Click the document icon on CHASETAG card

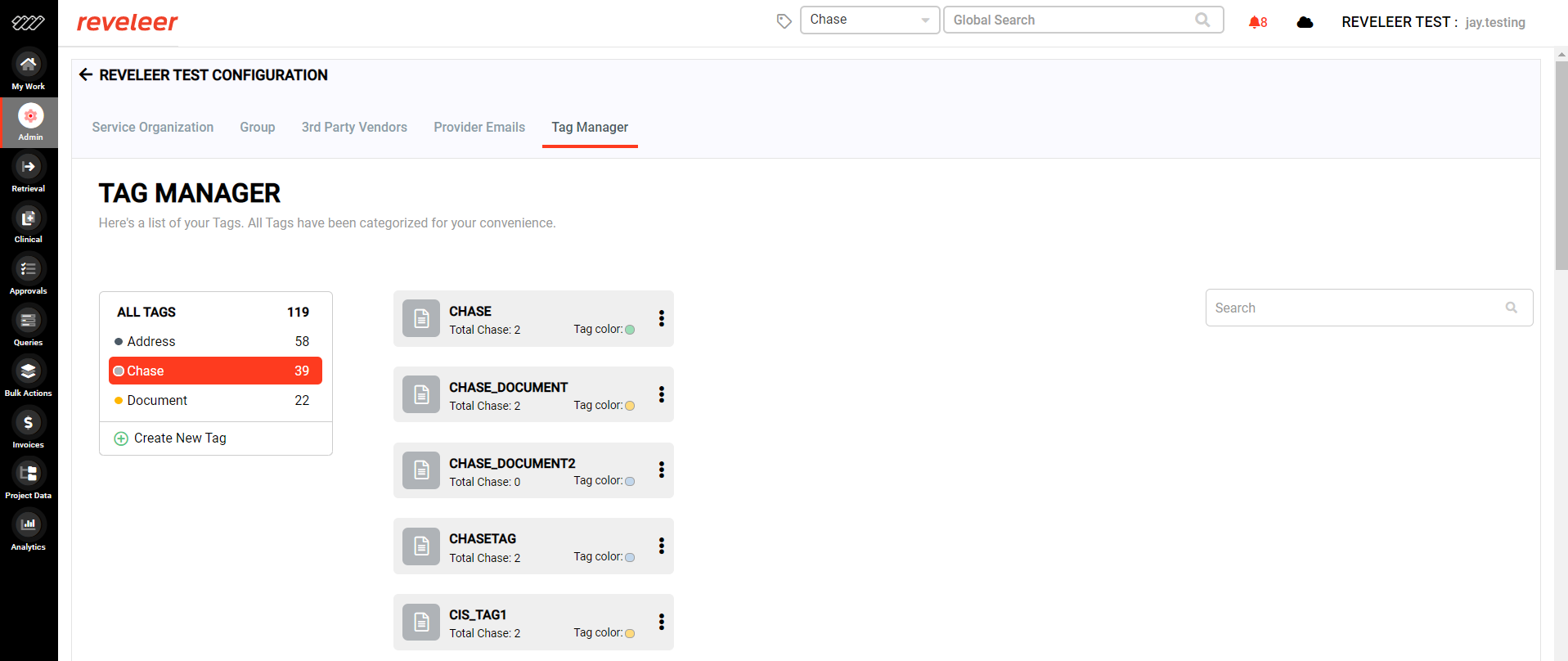click(x=421, y=546)
